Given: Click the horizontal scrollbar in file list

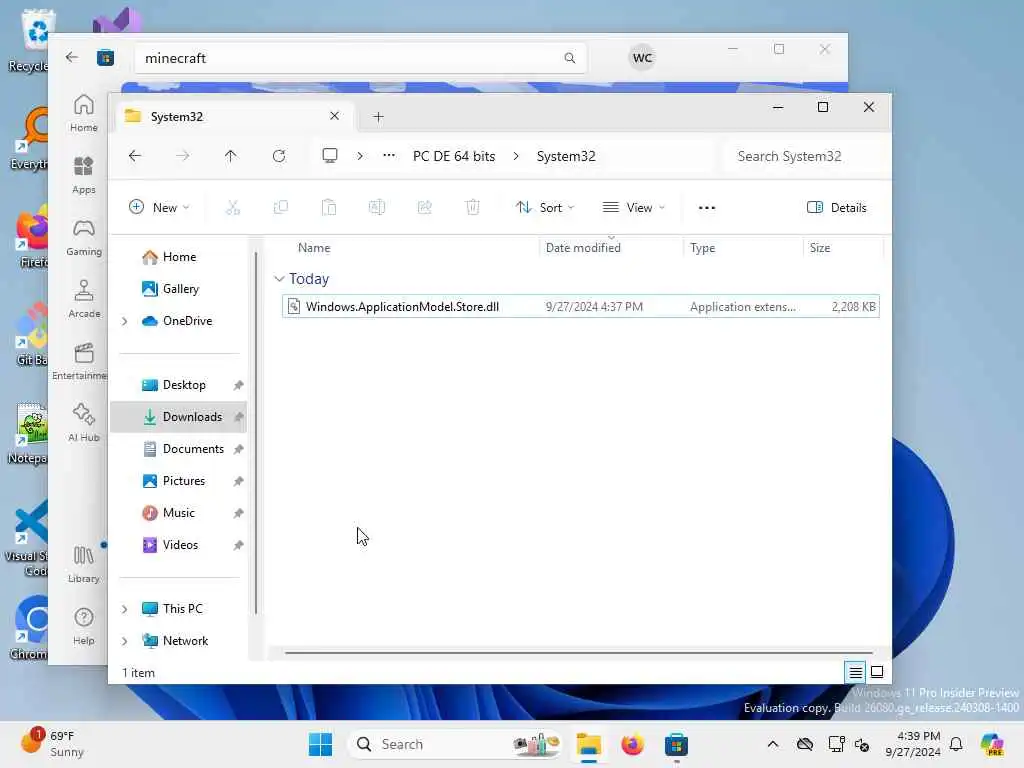Looking at the screenshot, I should click(x=579, y=652).
